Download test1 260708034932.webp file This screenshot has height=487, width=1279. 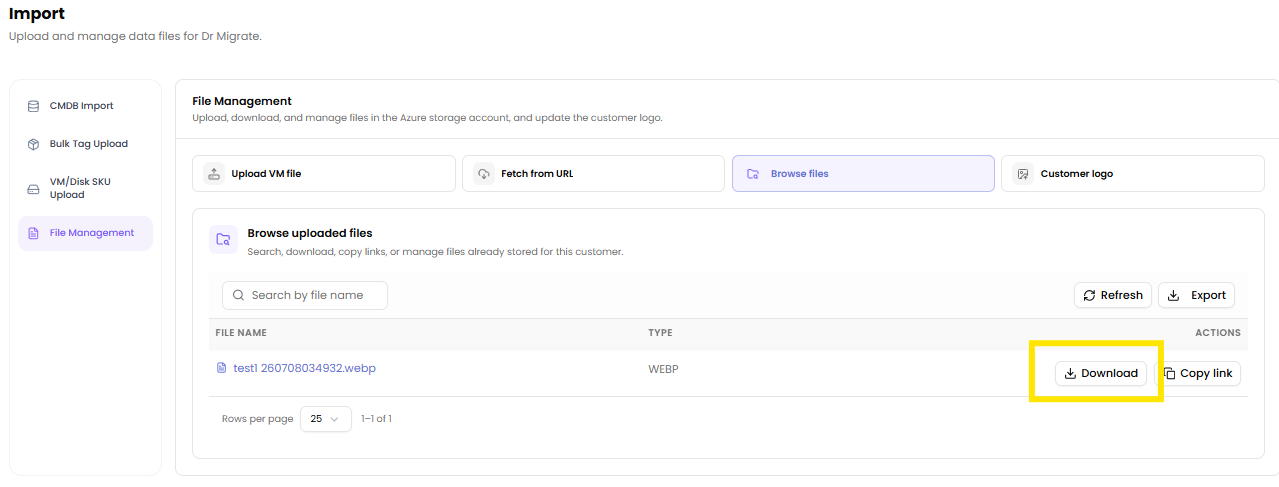(1101, 373)
